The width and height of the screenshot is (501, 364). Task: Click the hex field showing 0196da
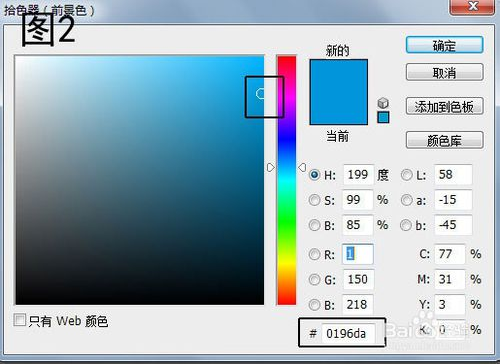pyautogui.click(x=348, y=333)
